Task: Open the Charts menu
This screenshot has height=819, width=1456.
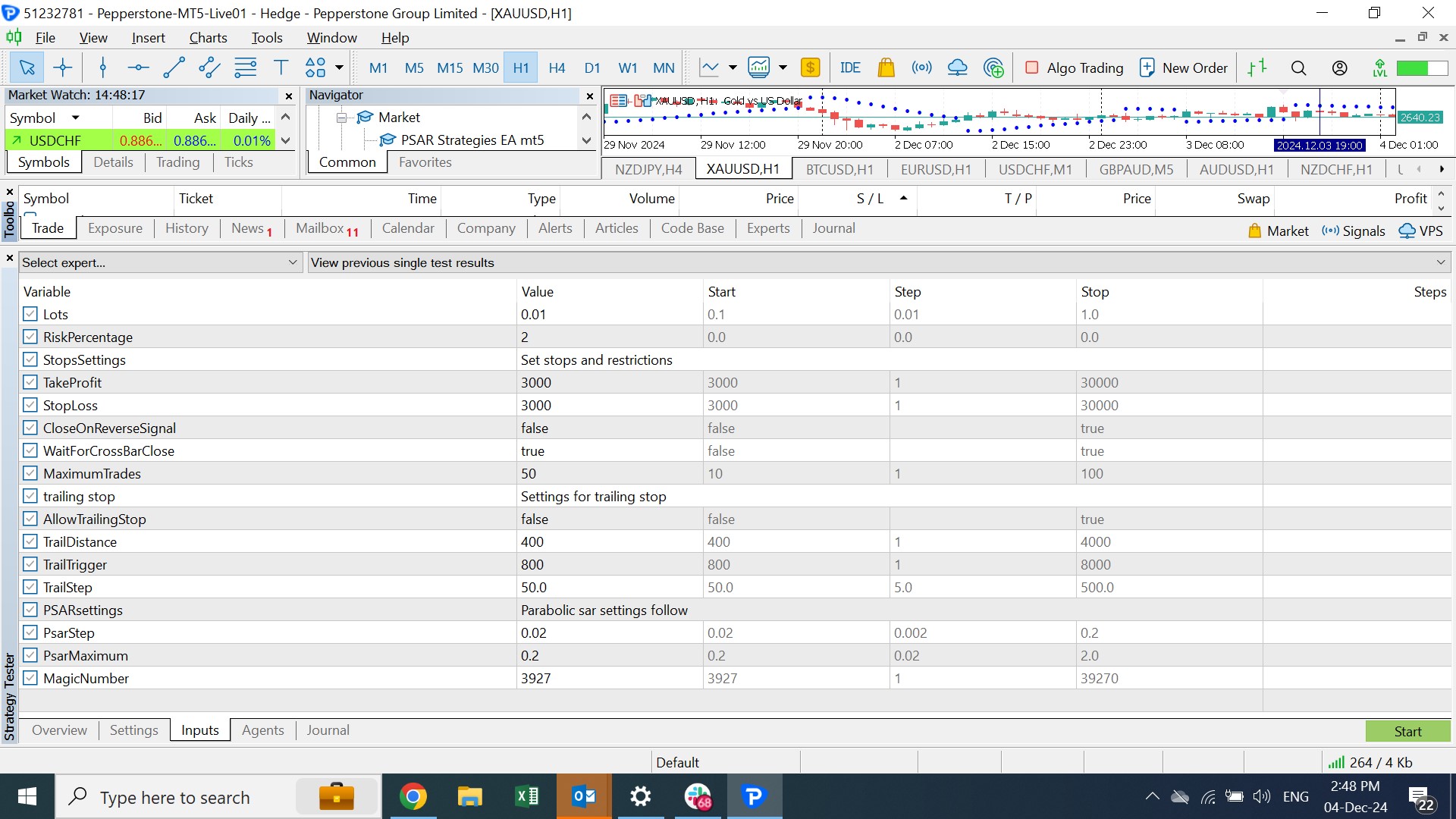Action: pyautogui.click(x=208, y=38)
